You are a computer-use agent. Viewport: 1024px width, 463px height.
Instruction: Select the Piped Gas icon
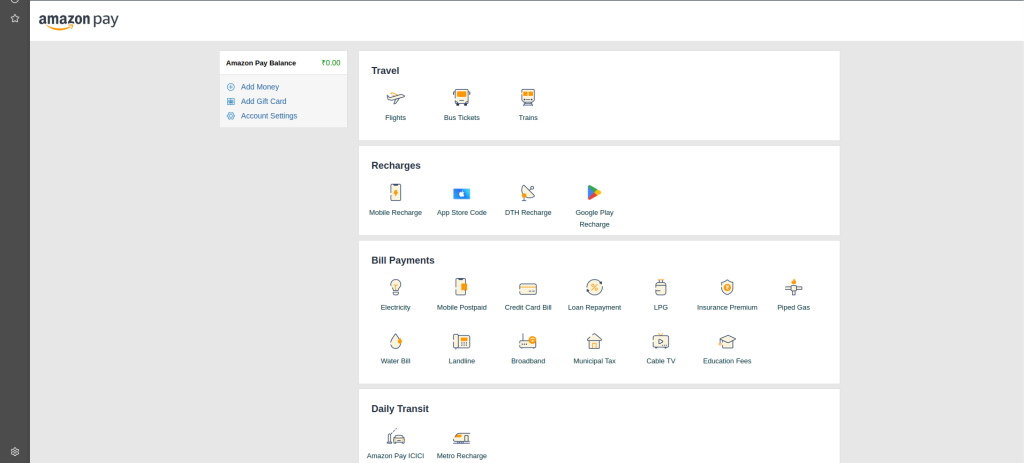click(793, 287)
